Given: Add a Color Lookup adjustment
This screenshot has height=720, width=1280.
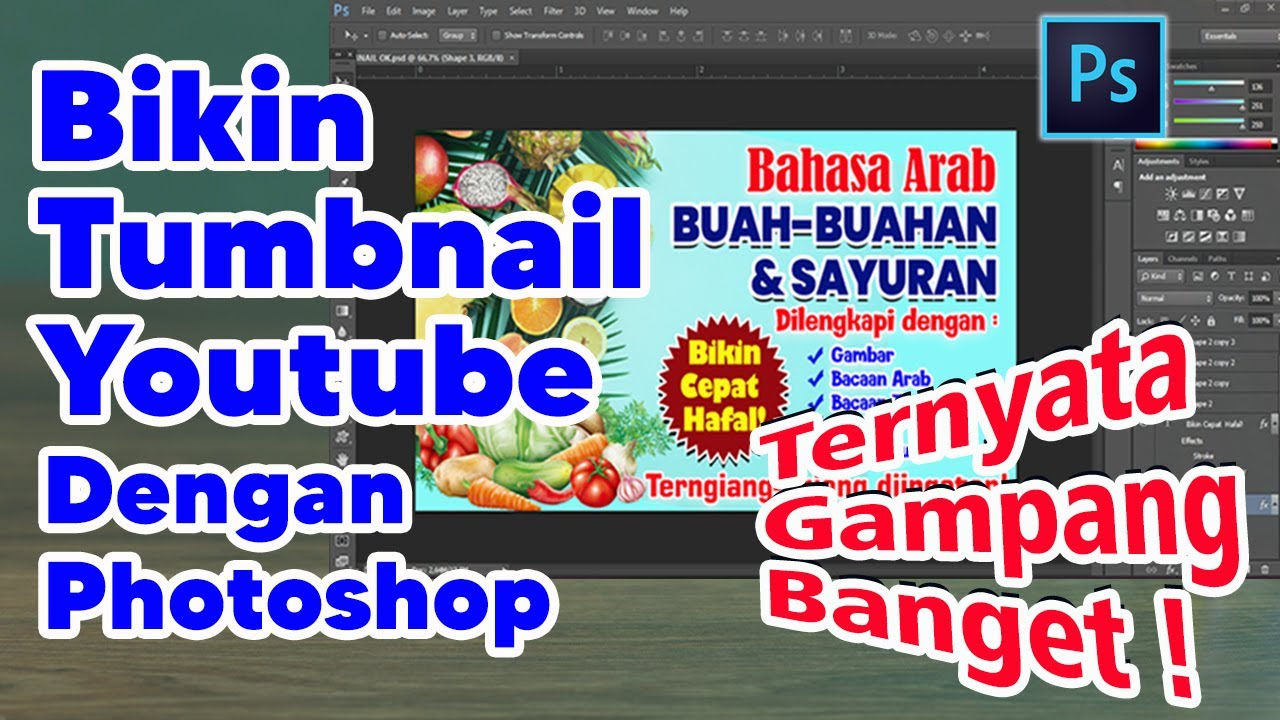Looking at the screenshot, I should (1247, 215).
